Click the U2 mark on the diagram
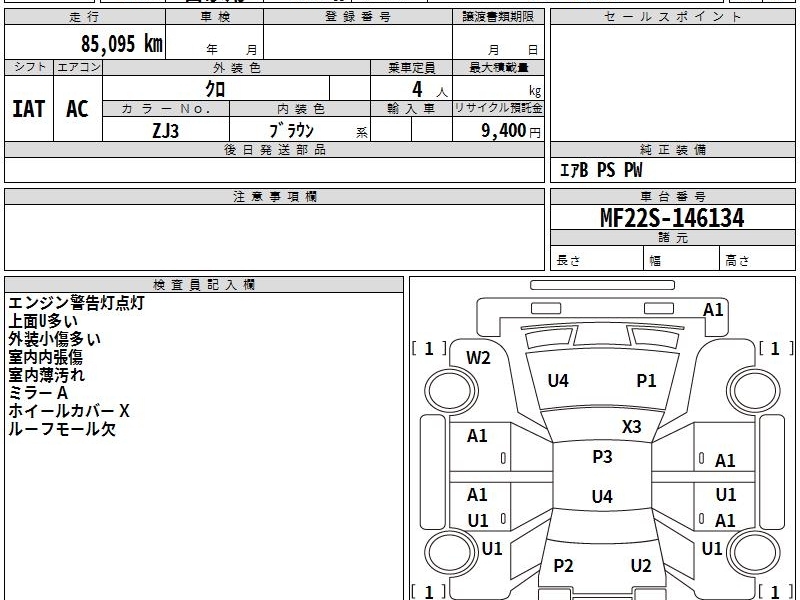Screen dimensions: 800x600 pos(641,565)
